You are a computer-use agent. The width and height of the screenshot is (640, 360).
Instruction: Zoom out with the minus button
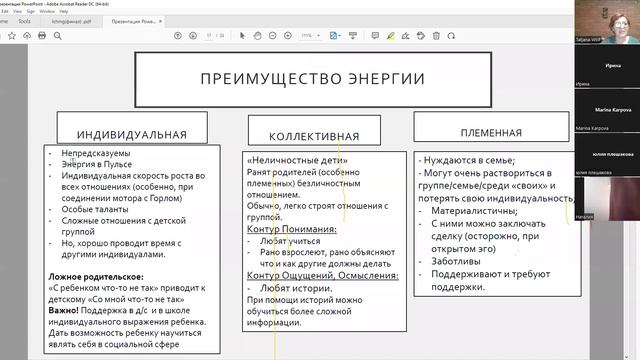[273, 36]
